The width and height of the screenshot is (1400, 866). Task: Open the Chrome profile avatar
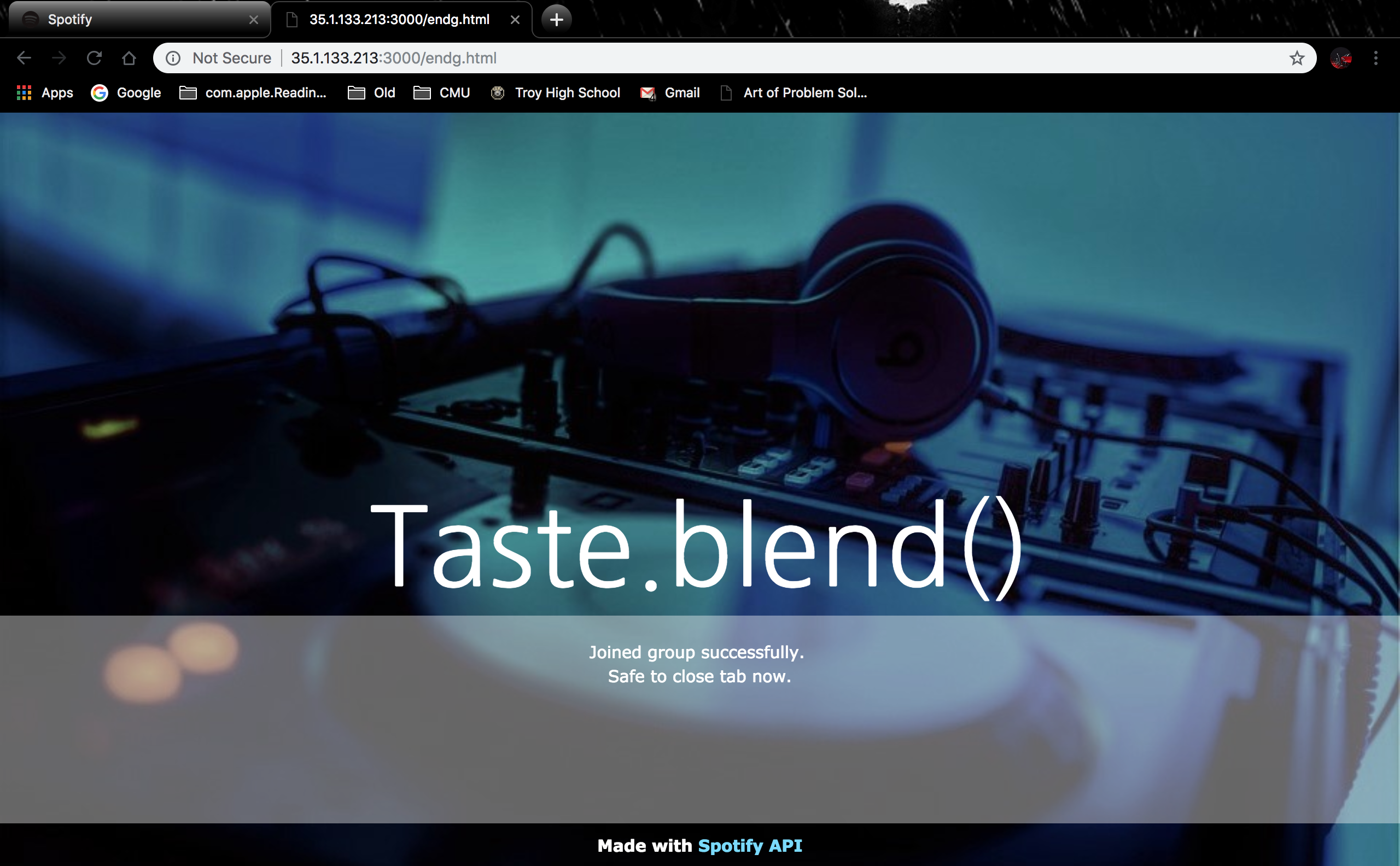coord(1340,58)
